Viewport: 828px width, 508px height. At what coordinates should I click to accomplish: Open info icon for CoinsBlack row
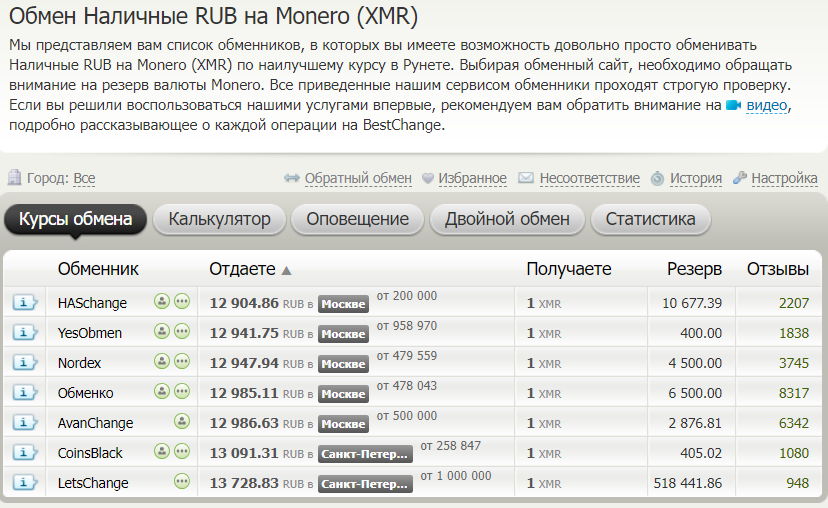pos(25,453)
